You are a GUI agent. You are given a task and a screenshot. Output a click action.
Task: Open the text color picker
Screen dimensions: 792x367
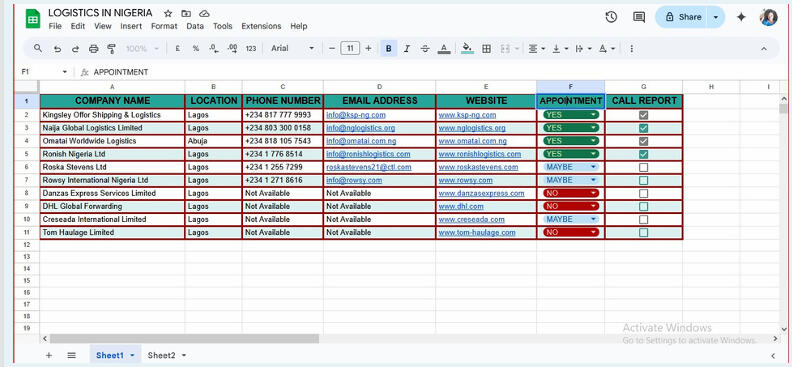444,48
